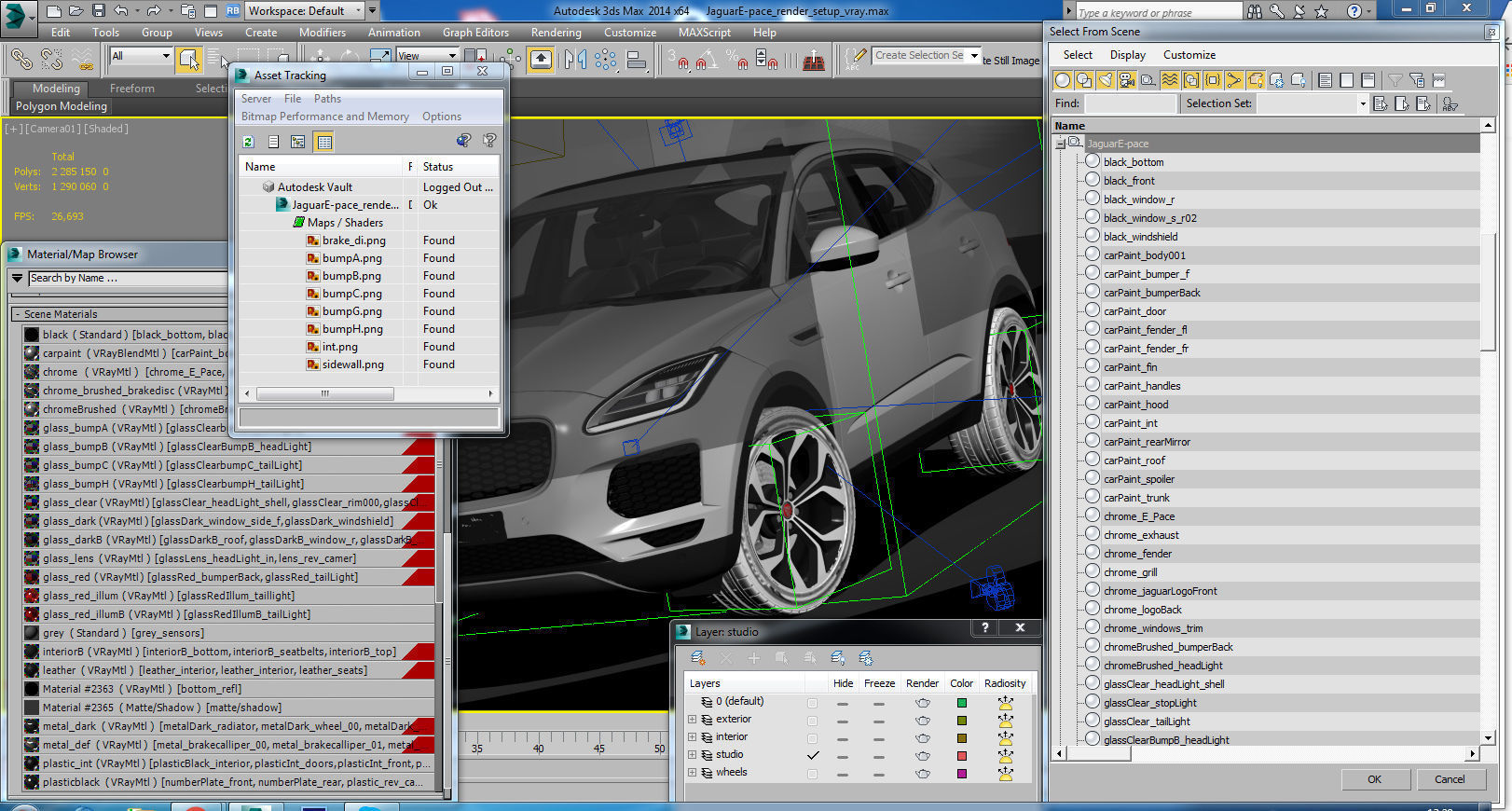1512x811 pixels.
Task: Expand the wheels layer tree node
Action: (x=692, y=773)
